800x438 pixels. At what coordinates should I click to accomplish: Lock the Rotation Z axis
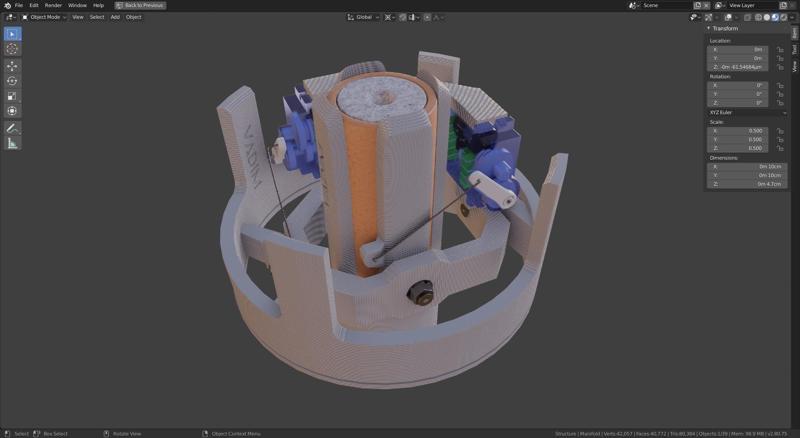pos(780,103)
